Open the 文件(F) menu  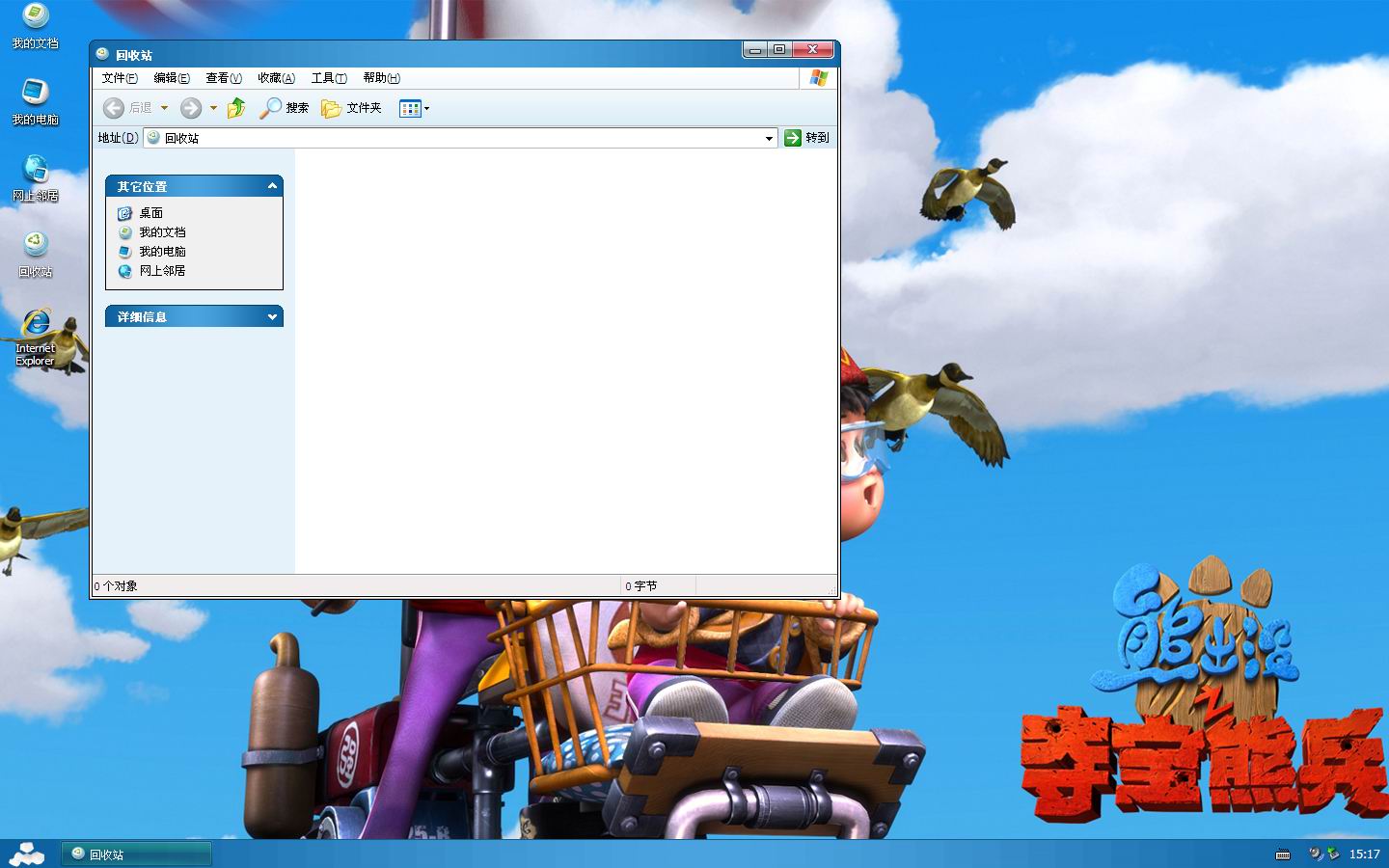[120, 78]
